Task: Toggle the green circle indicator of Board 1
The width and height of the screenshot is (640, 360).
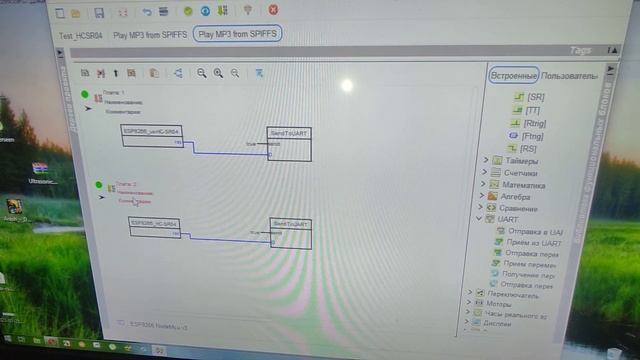Action: 84,95
